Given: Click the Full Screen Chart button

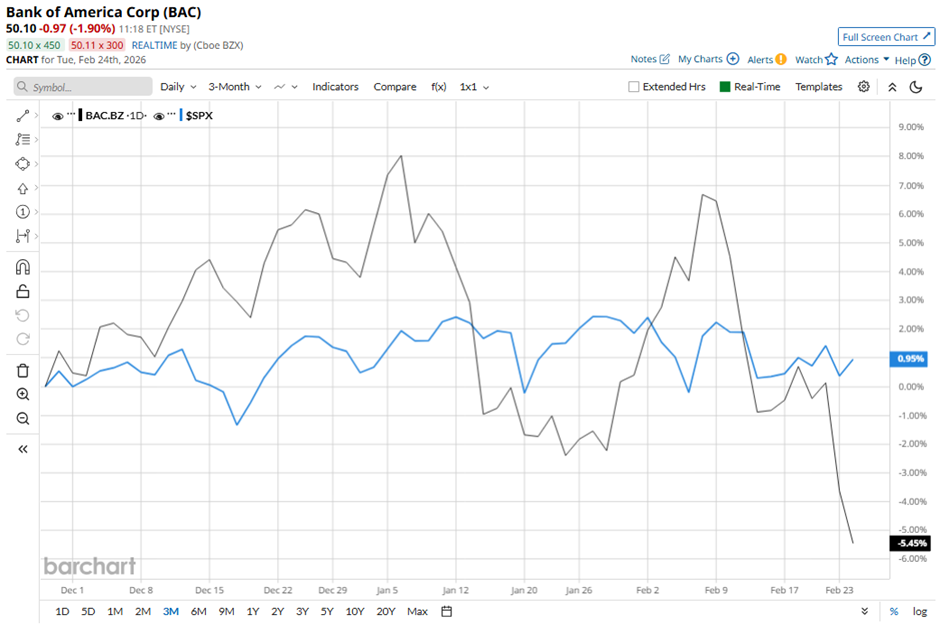Looking at the screenshot, I should coord(886,36).
